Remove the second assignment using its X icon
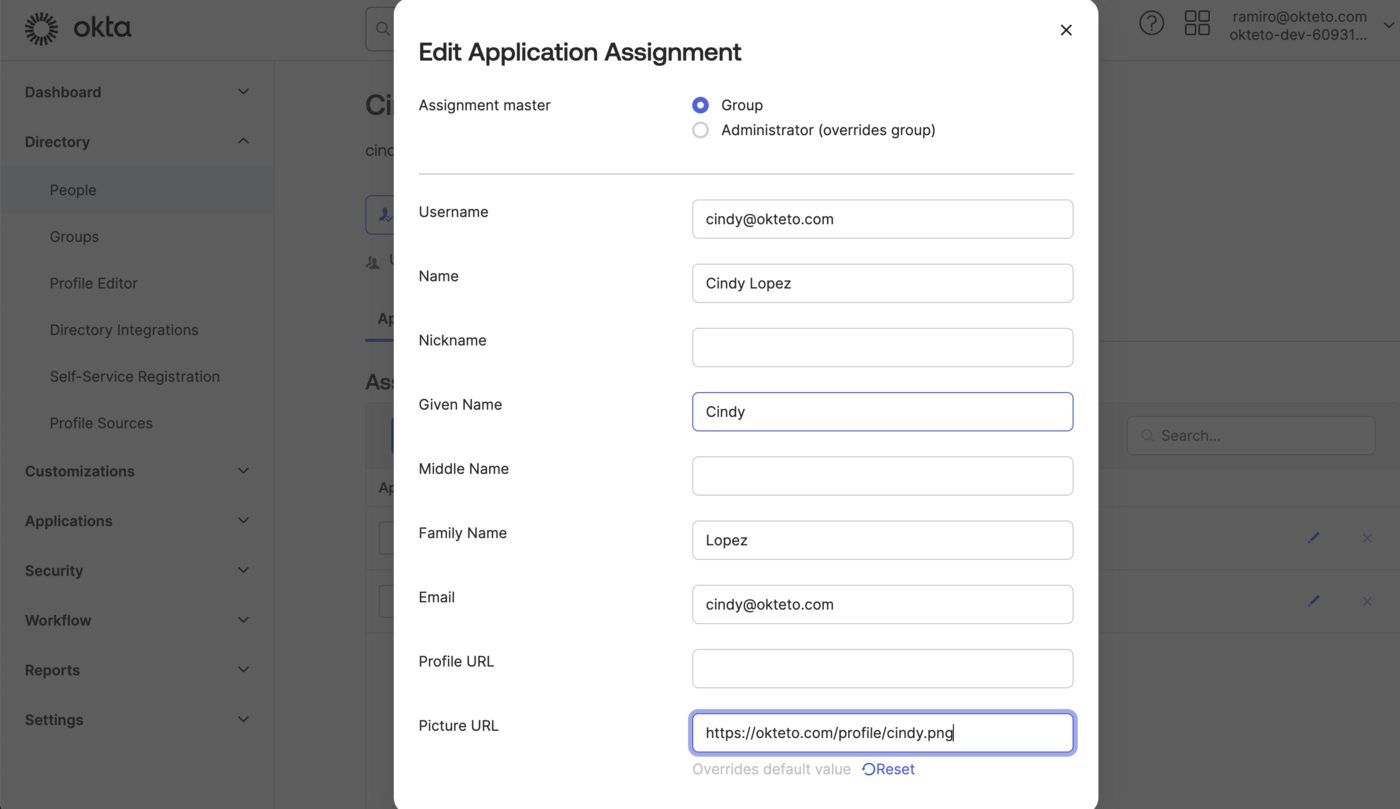Viewport: 1400px width, 809px height. (x=1367, y=601)
